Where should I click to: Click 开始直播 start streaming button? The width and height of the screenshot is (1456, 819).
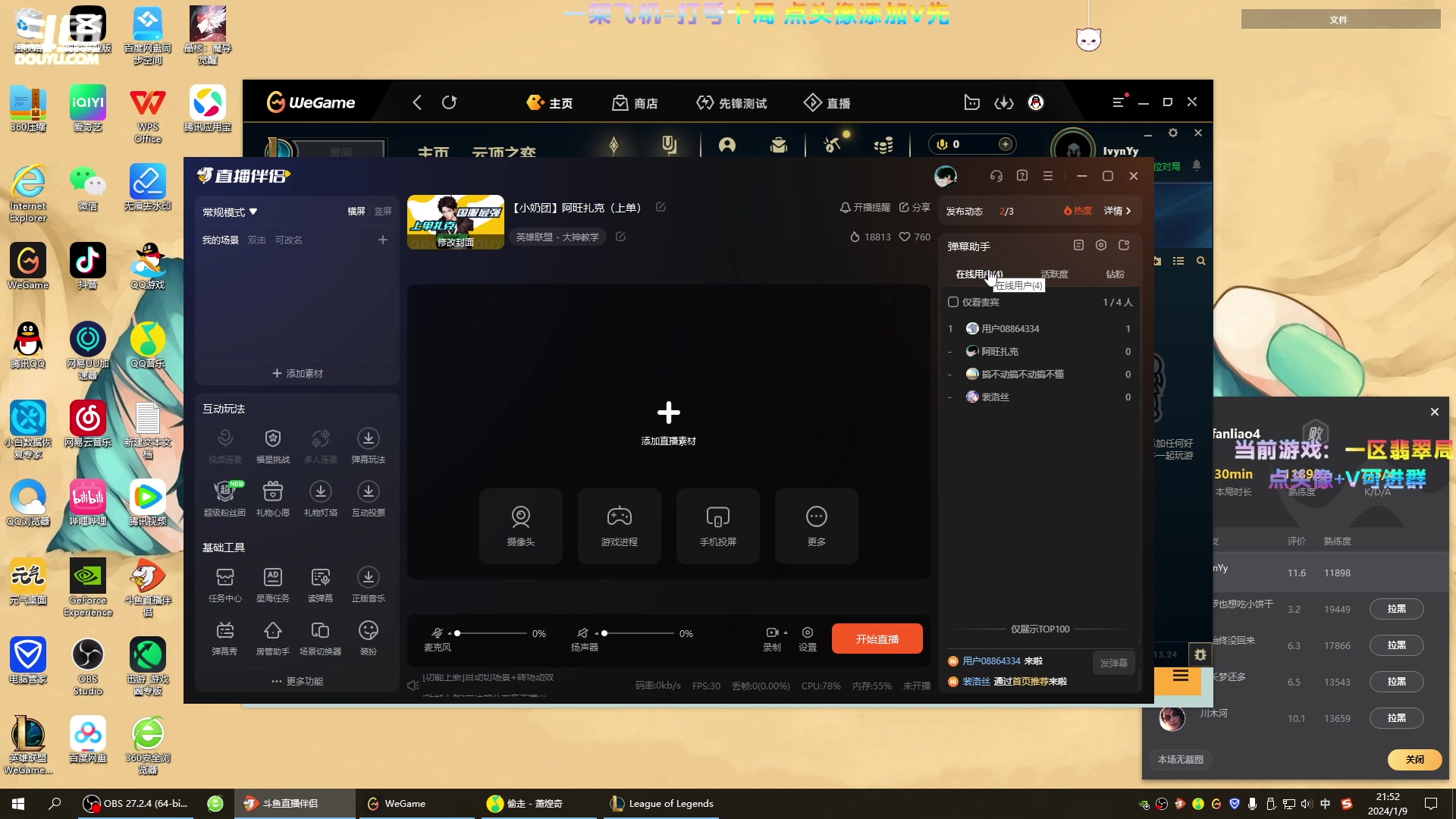pyautogui.click(x=877, y=639)
